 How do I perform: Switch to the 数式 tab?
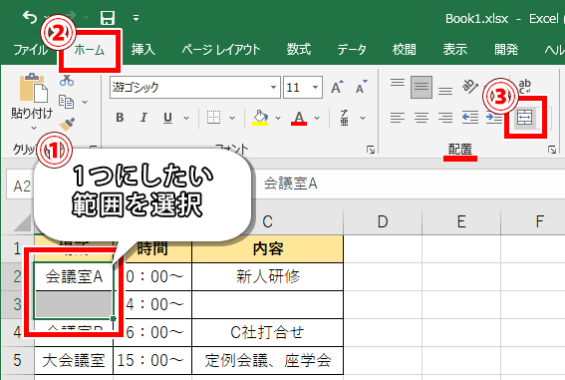pos(299,49)
